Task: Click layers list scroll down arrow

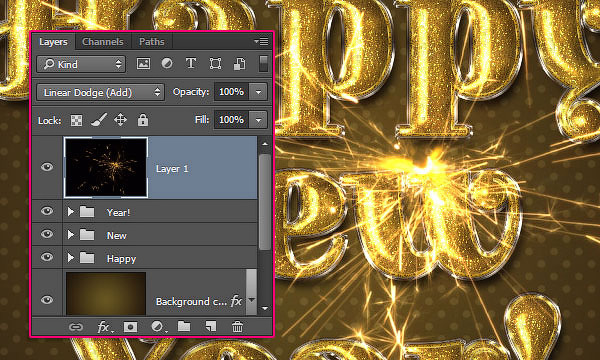Action: [265, 308]
